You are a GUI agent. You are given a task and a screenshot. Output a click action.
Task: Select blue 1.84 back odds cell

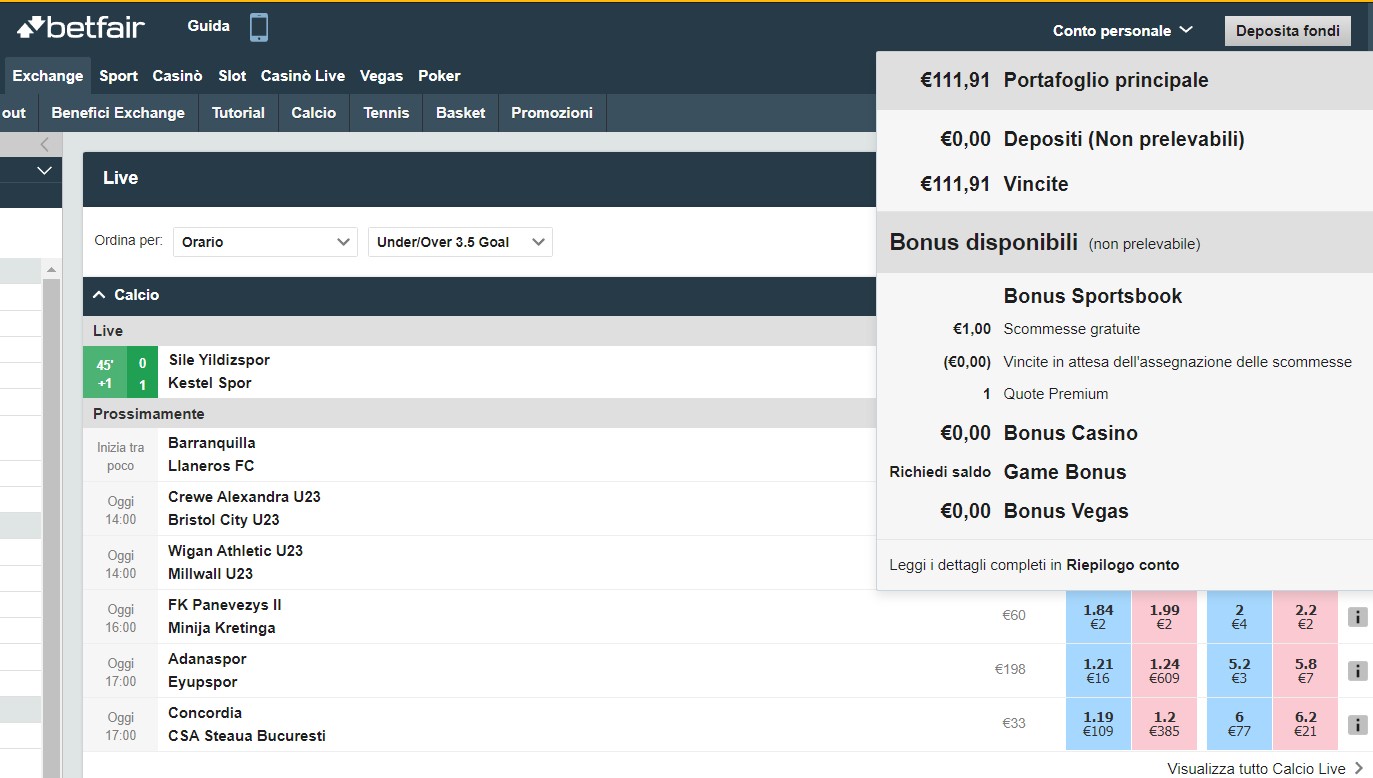coord(1098,617)
